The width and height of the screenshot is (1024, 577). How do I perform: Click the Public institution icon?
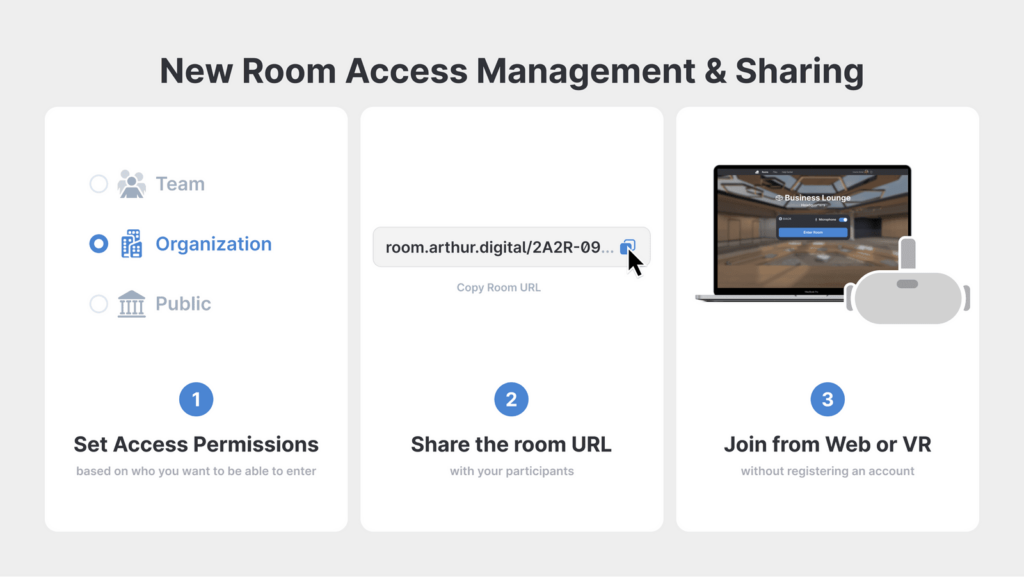coord(131,304)
